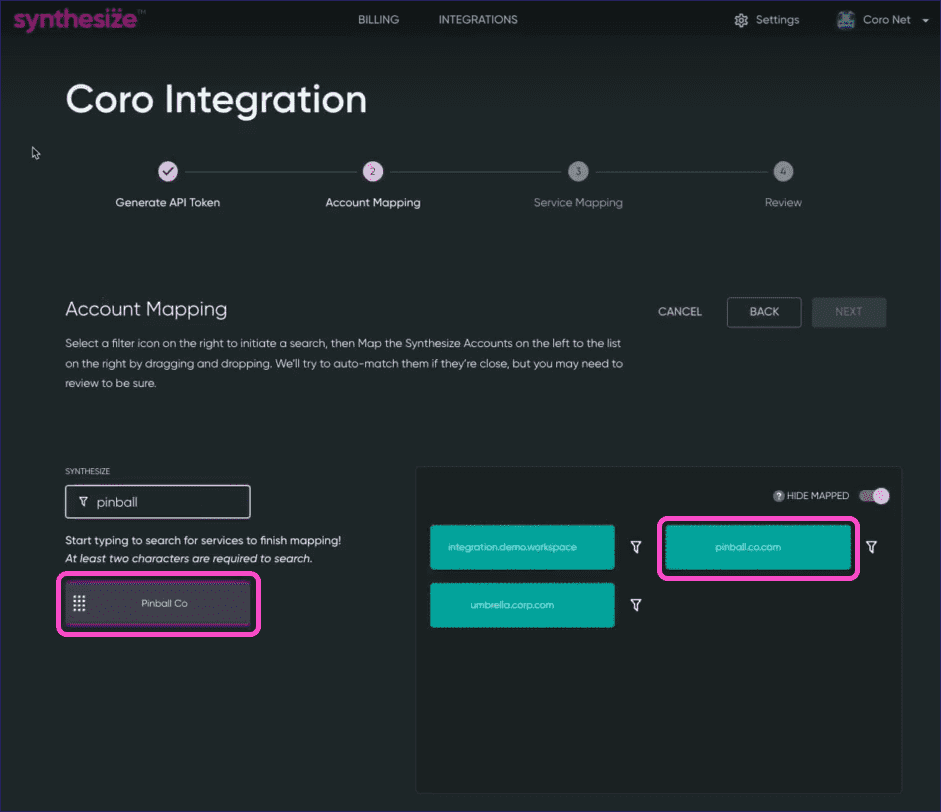Click the filter icon beside pinball.co.com
Viewport: 941px width, 812px height.
[870, 547]
